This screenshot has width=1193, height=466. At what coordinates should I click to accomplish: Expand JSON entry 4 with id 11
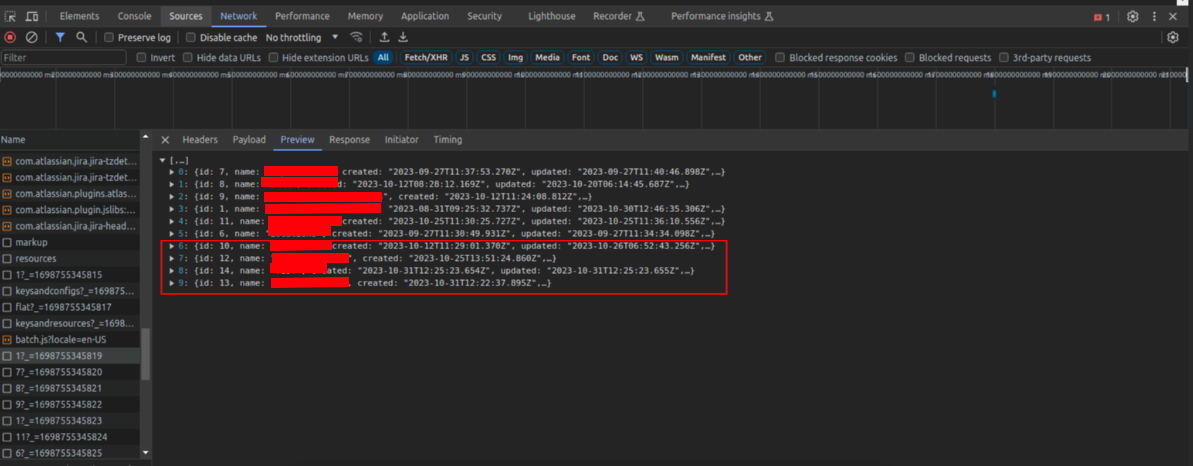[172, 222]
